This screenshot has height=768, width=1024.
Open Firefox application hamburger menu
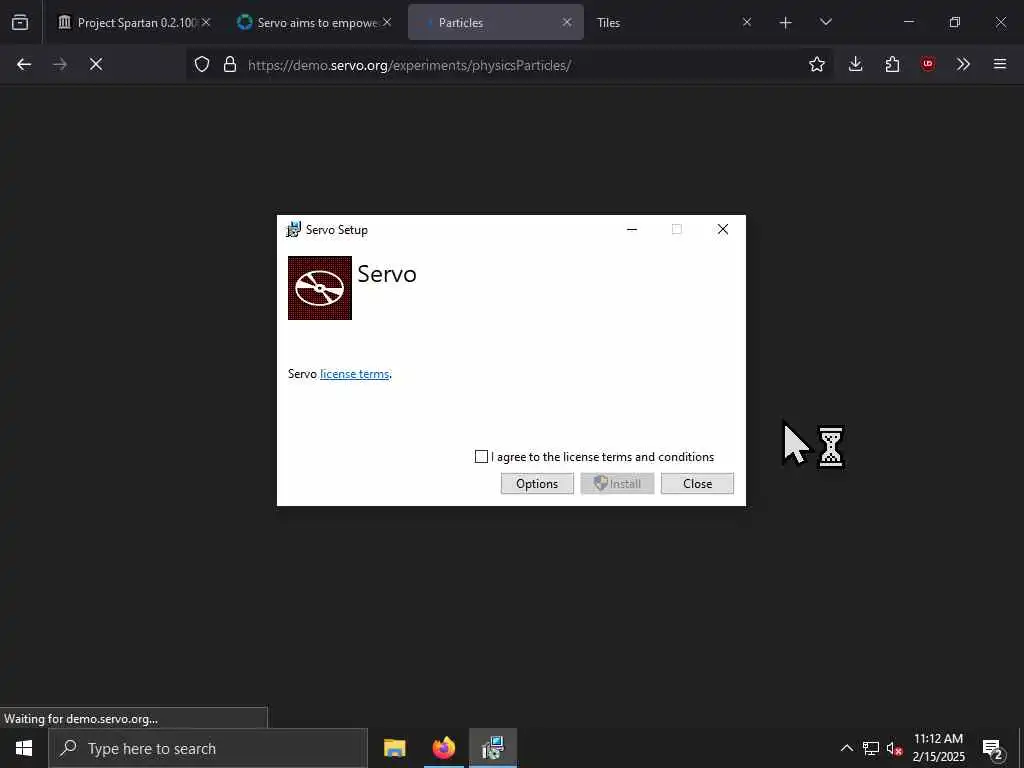pyautogui.click(x=1000, y=64)
